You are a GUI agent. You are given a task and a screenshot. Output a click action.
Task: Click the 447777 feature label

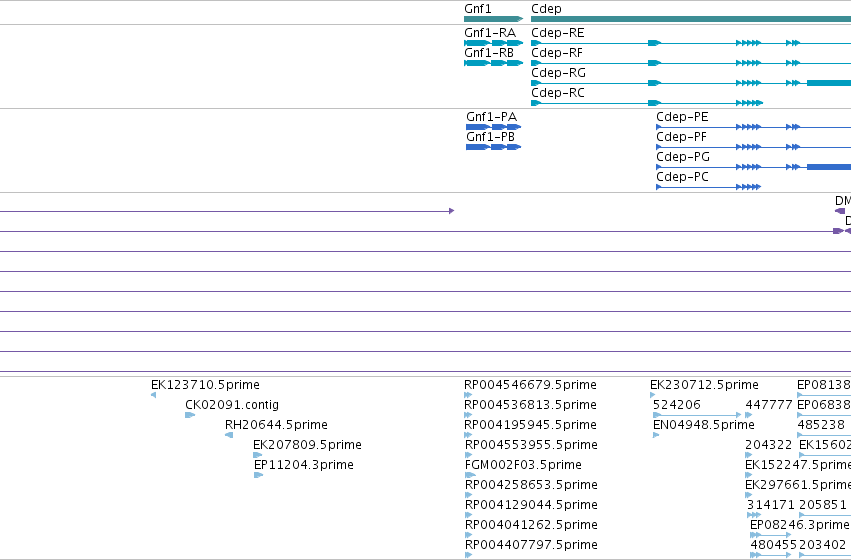[769, 405]
